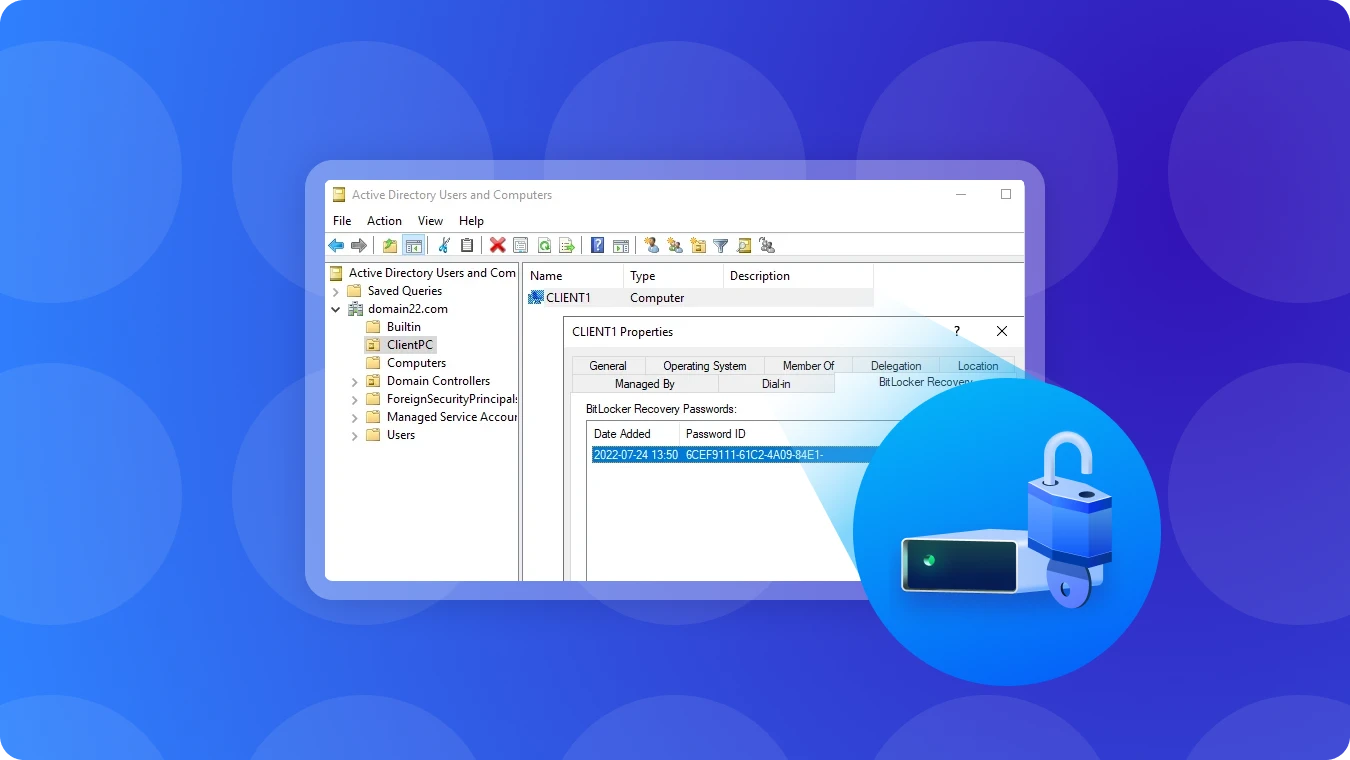Click the Computer type cell
Screen dimensions: 1350x760
[657, 298]
